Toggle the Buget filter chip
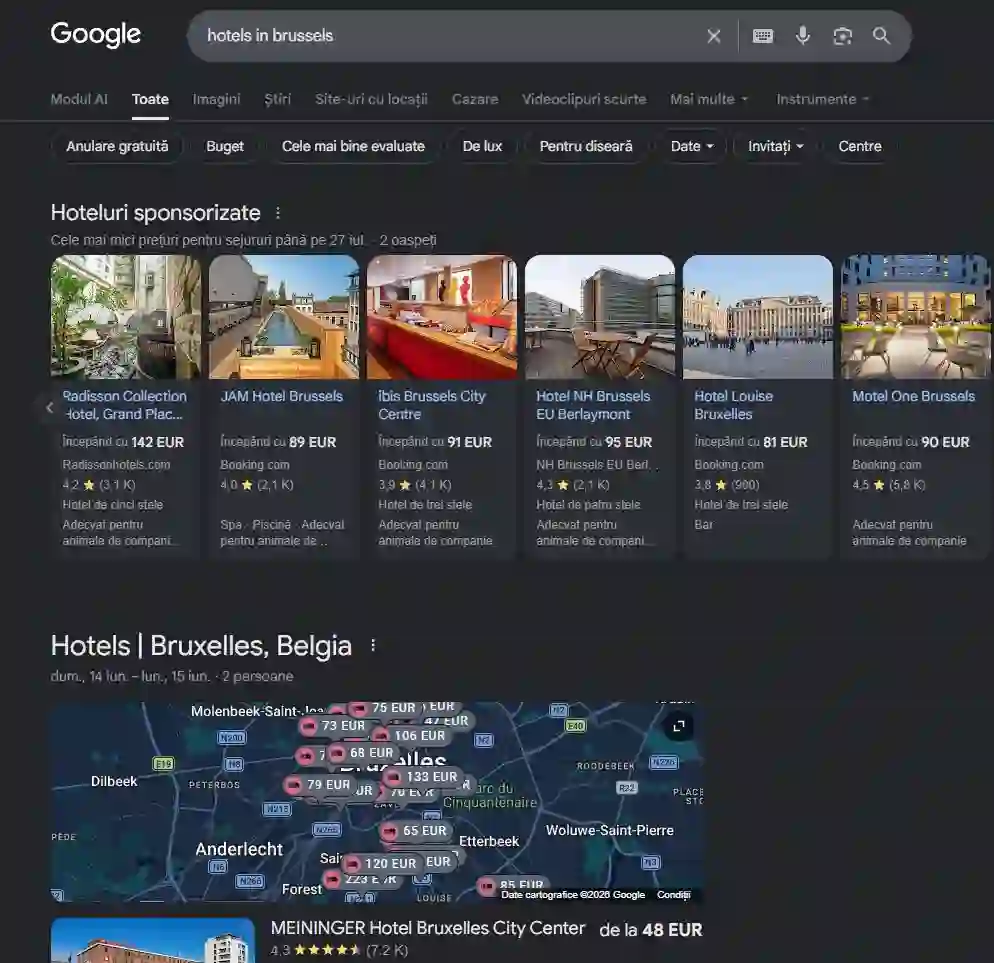 tap(225, 146)
